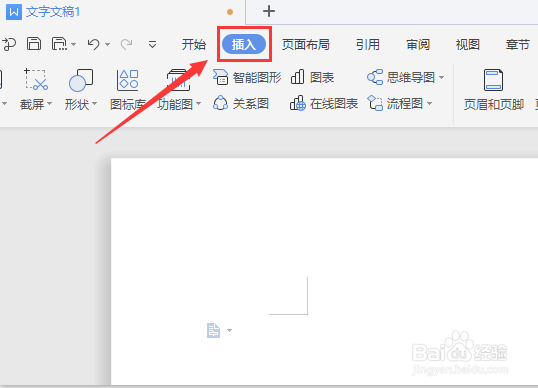The width and height of the screenshot is (538, 388).
Task: Switch to the 视图 tab
Action: pos(467,44)
